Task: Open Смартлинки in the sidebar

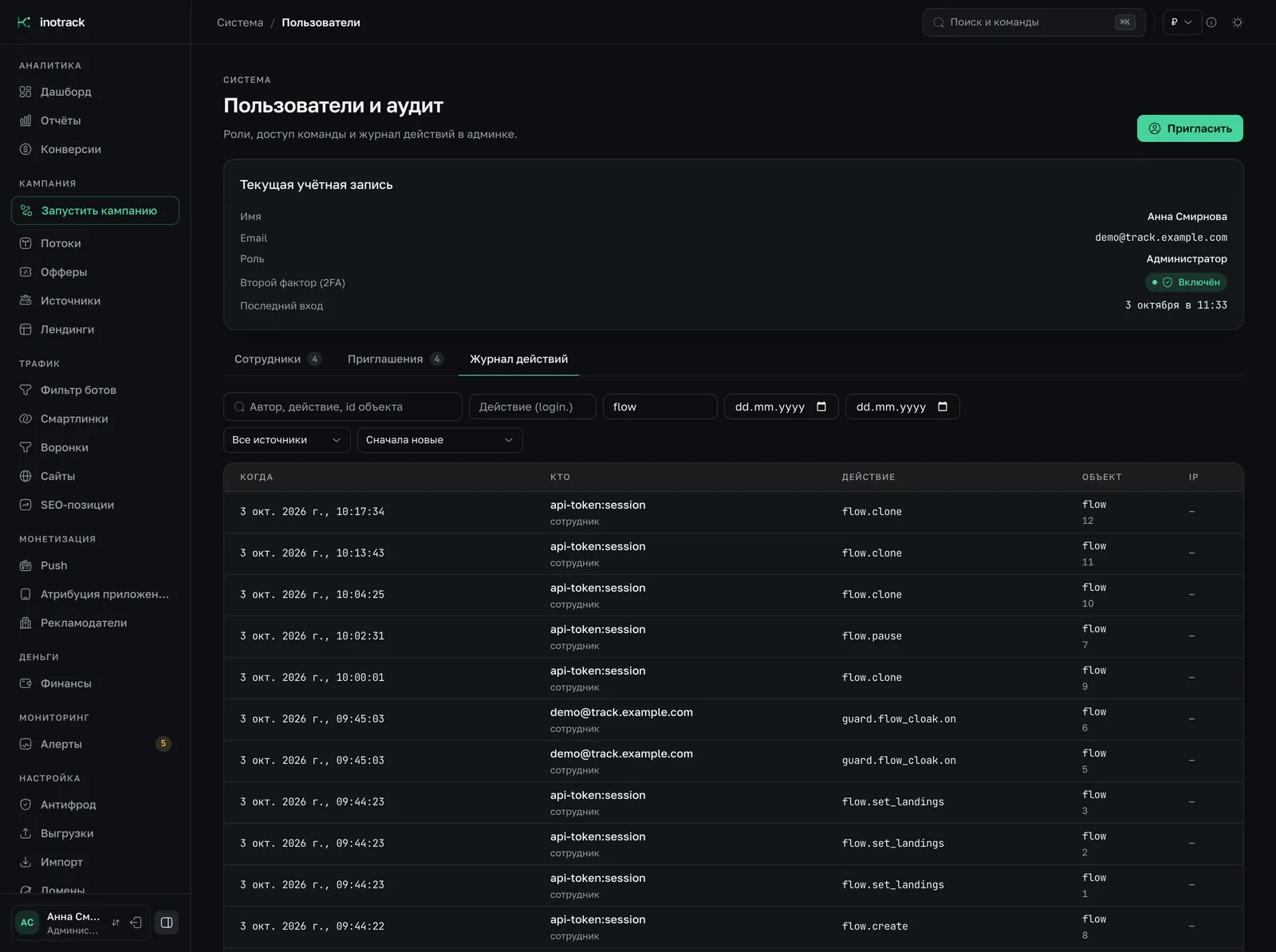Action: point(95,419)
